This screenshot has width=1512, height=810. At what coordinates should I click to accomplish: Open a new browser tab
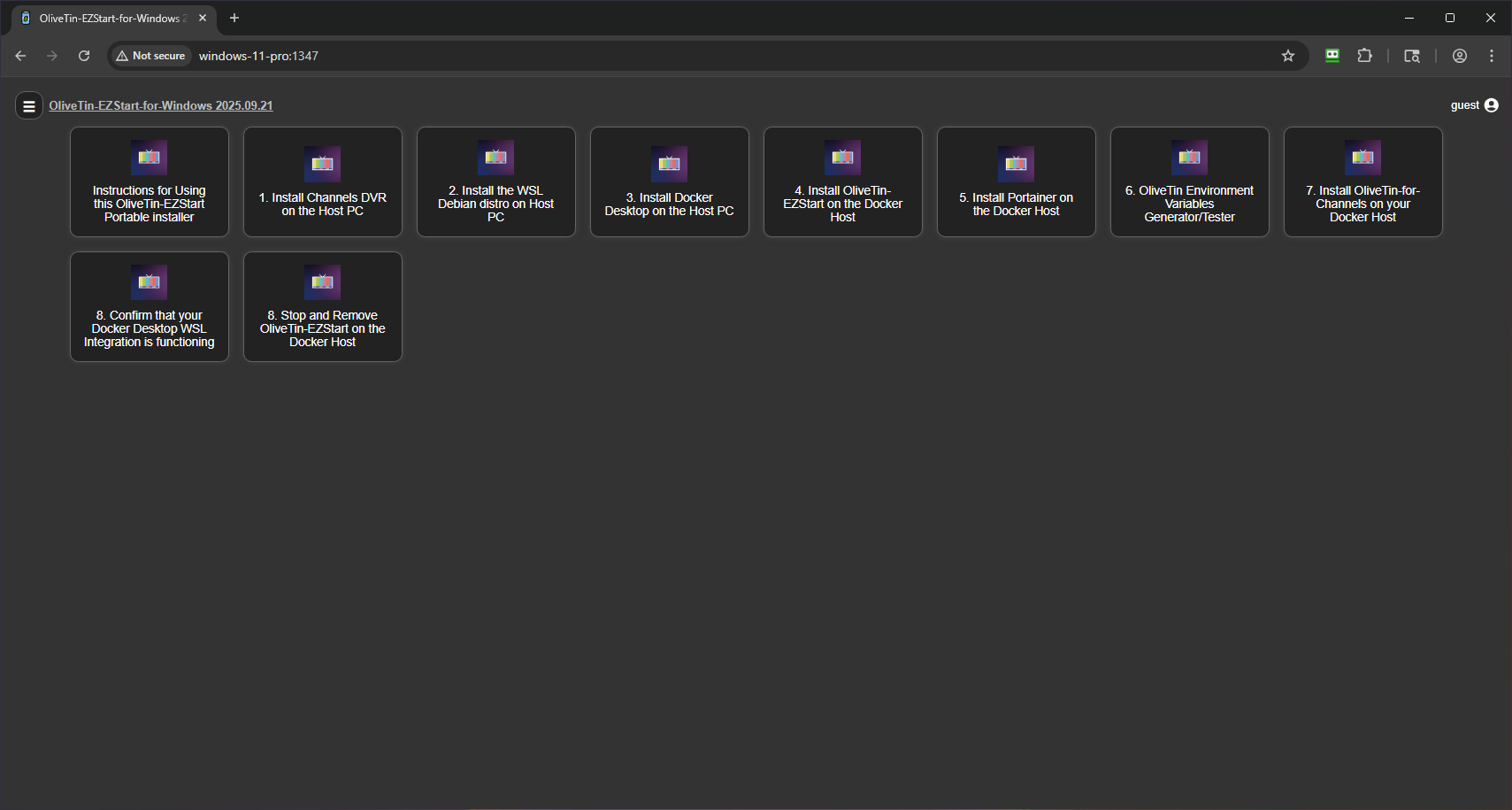[234, 18]
